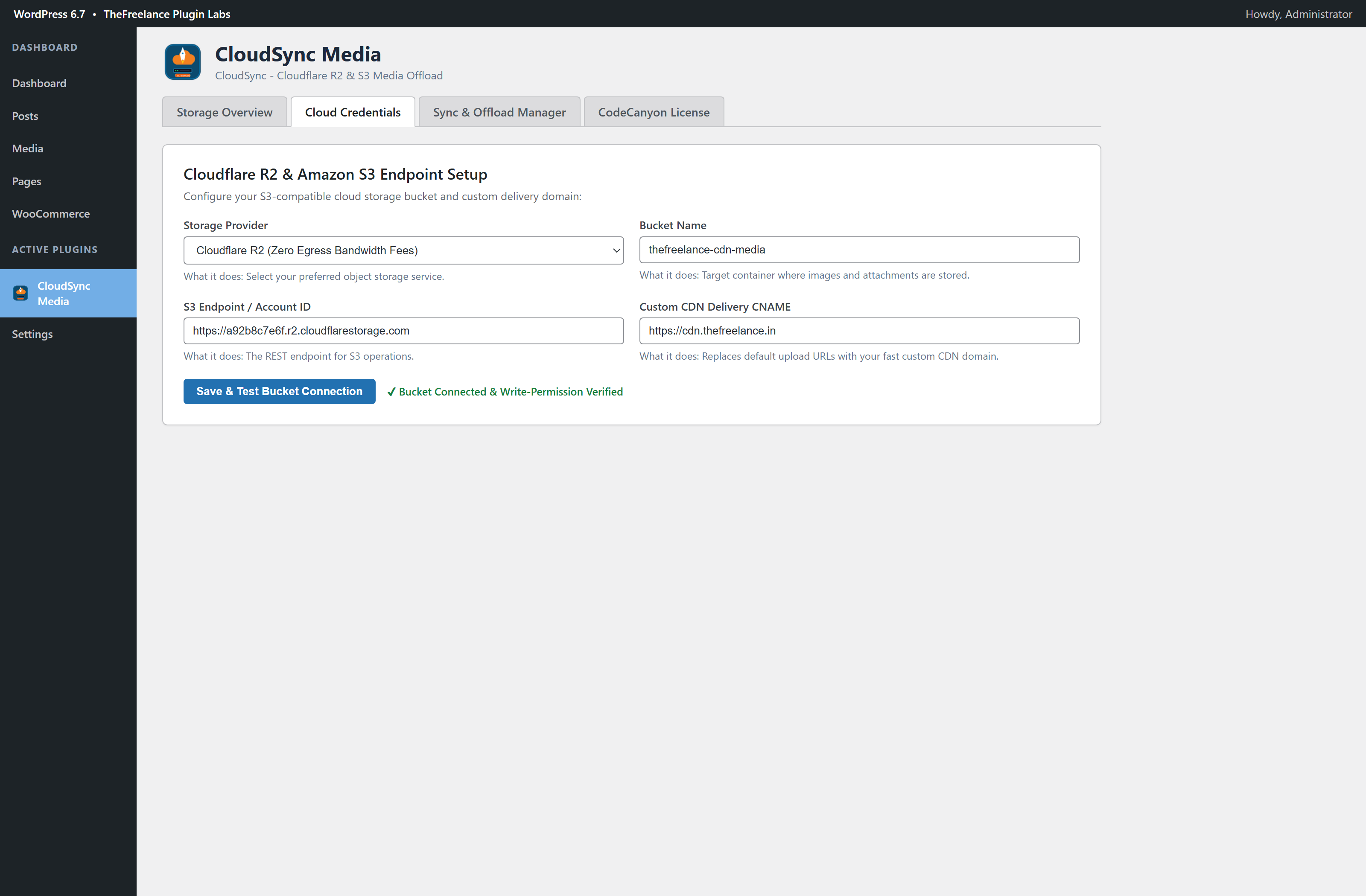The height and width of the screenshot is (896, 1366).
Task: Click the CloudSync Media logo icon in header
Action: click(x=183, y=62)
